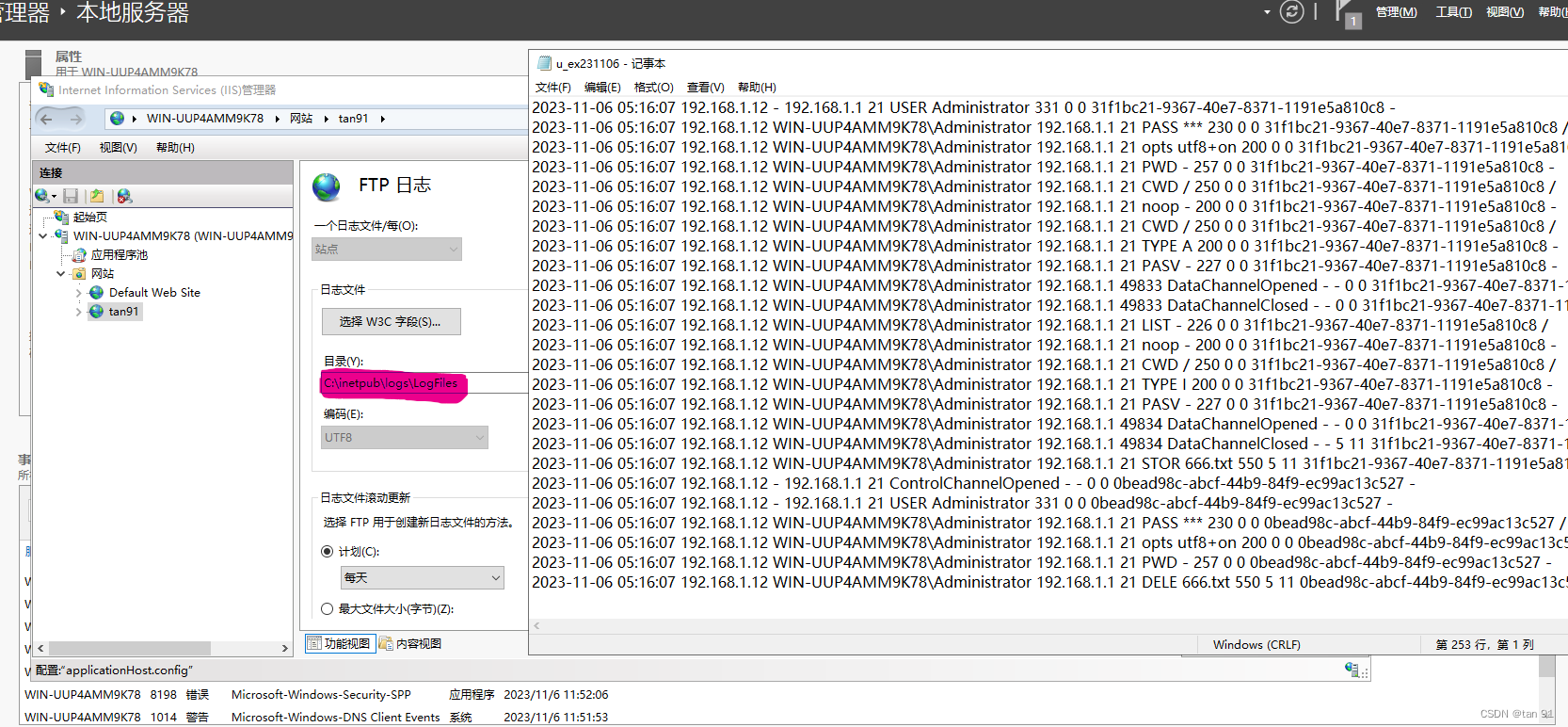1568x727 pixels.
Task: Open Server Manager header dropdown arrow
Action: click(1267, 12)
